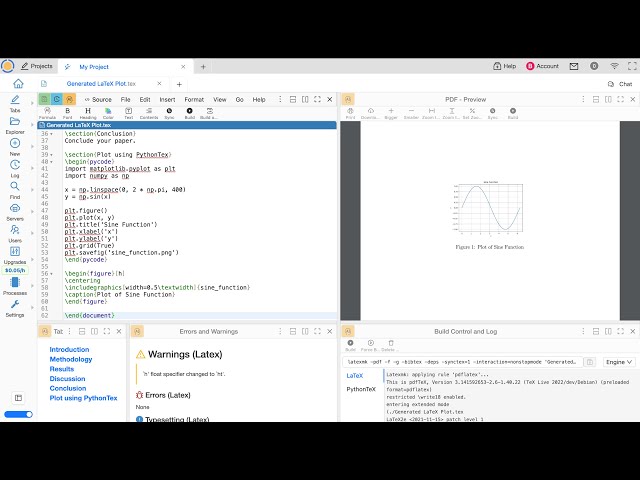Image resolution: width=640 pixels, height=480 pixels.
Task: Toggle the sidebar switch at bottom left
Action: pos(18,414)
